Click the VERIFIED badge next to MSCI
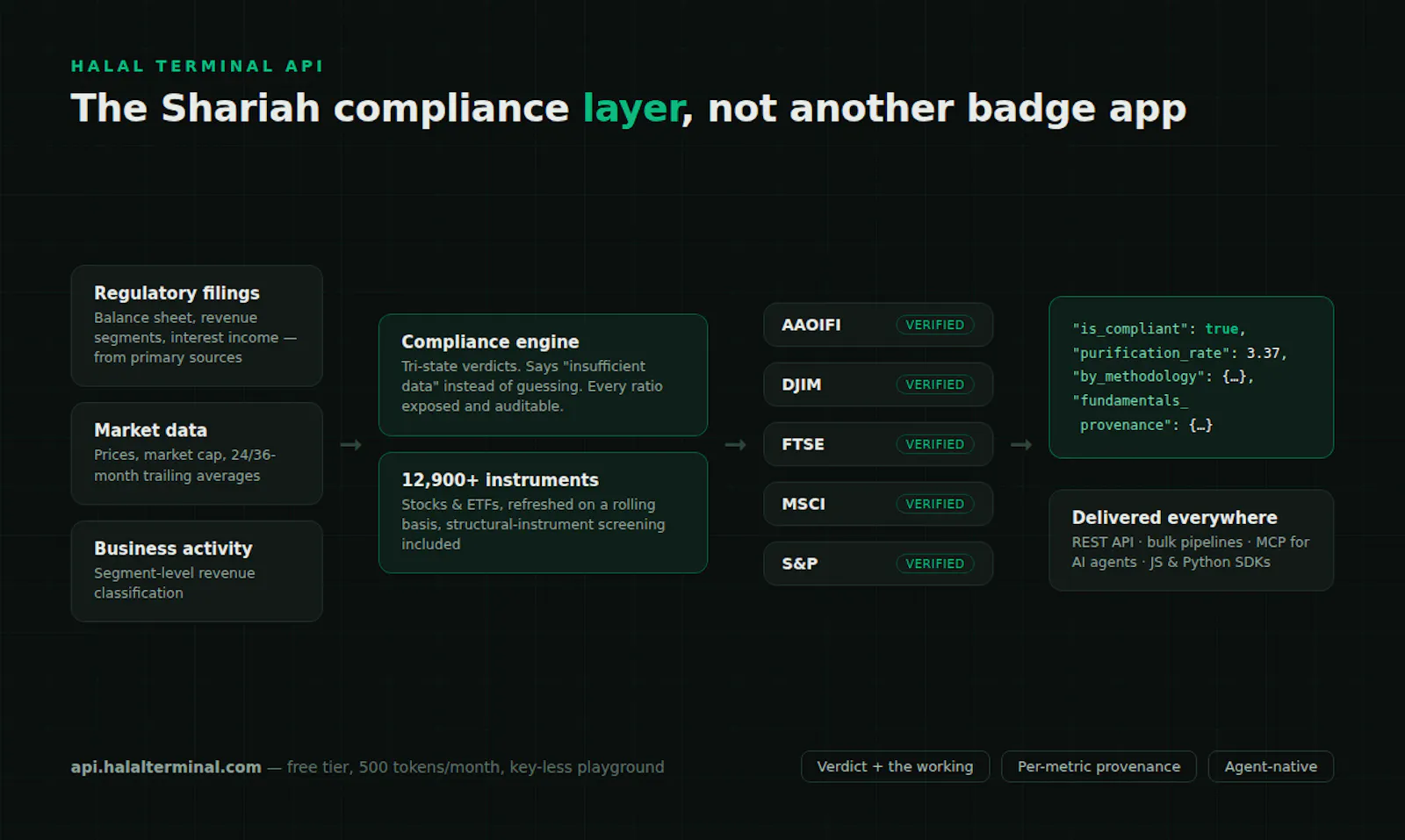Image resolution: width=1405 pixels, height=840 pixels. click(x=935, y=504)
